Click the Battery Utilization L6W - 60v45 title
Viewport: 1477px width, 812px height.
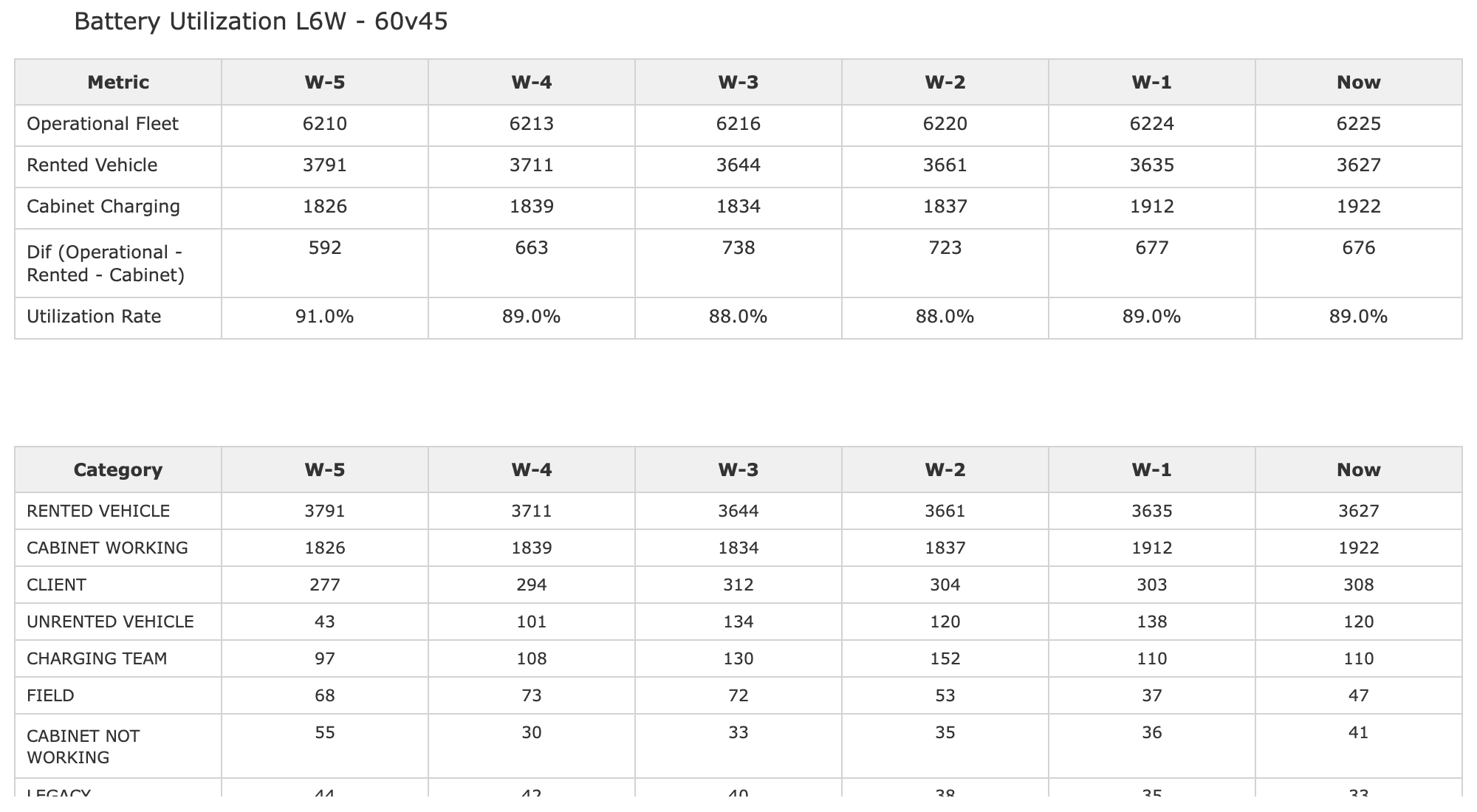click(x=261, y=22)
